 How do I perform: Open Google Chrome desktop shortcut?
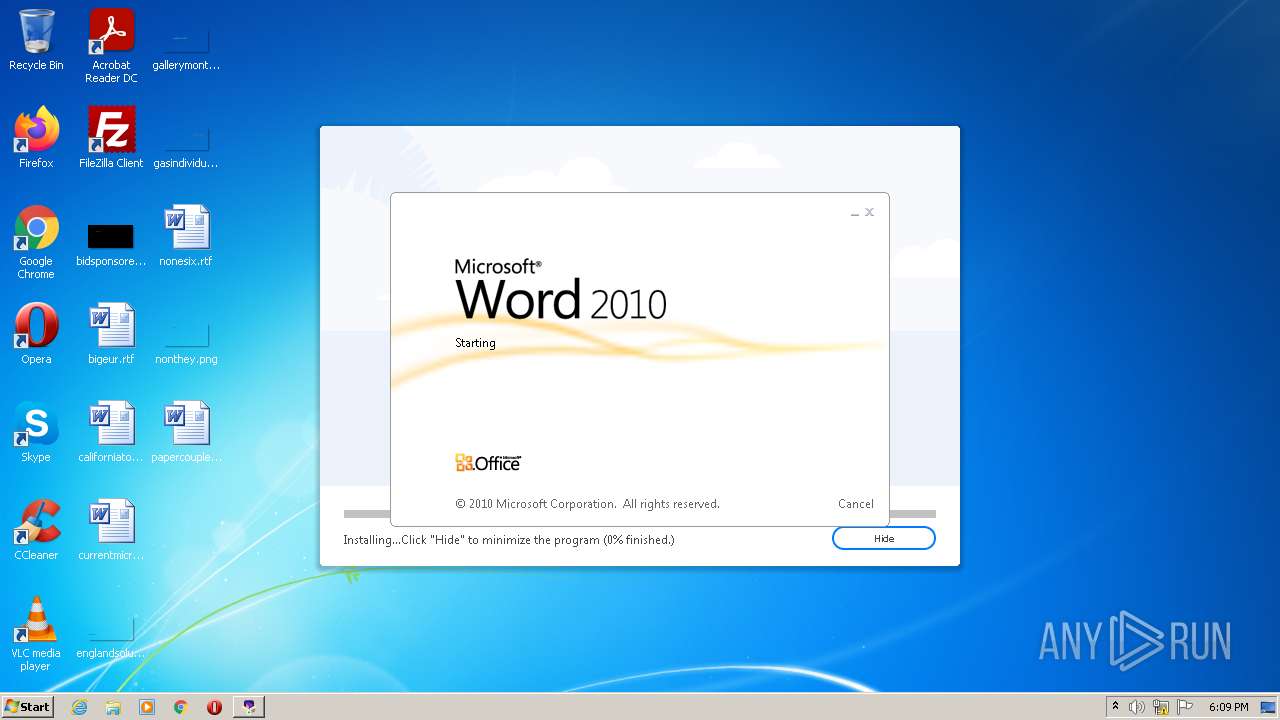(x=36, y=242)
